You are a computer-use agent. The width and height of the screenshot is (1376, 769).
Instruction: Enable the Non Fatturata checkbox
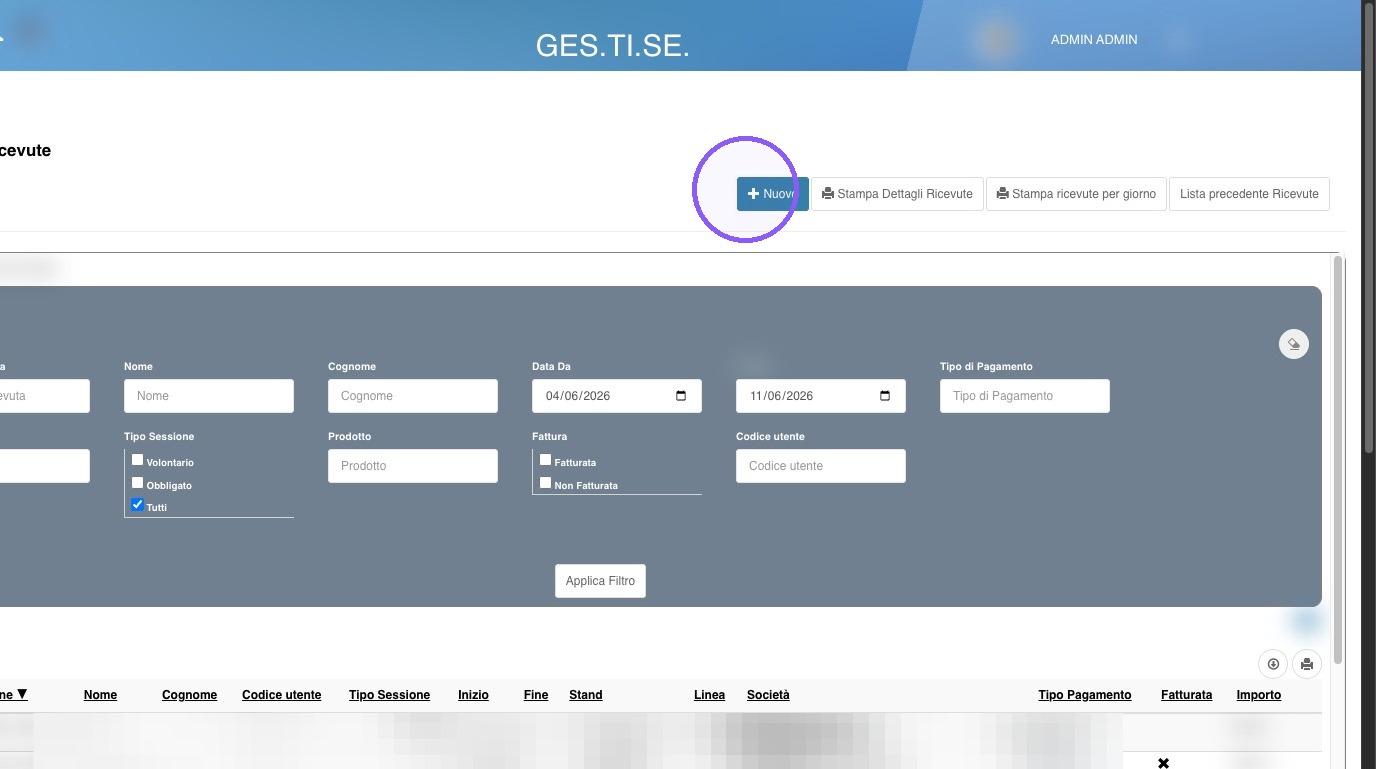coord(546,483)
